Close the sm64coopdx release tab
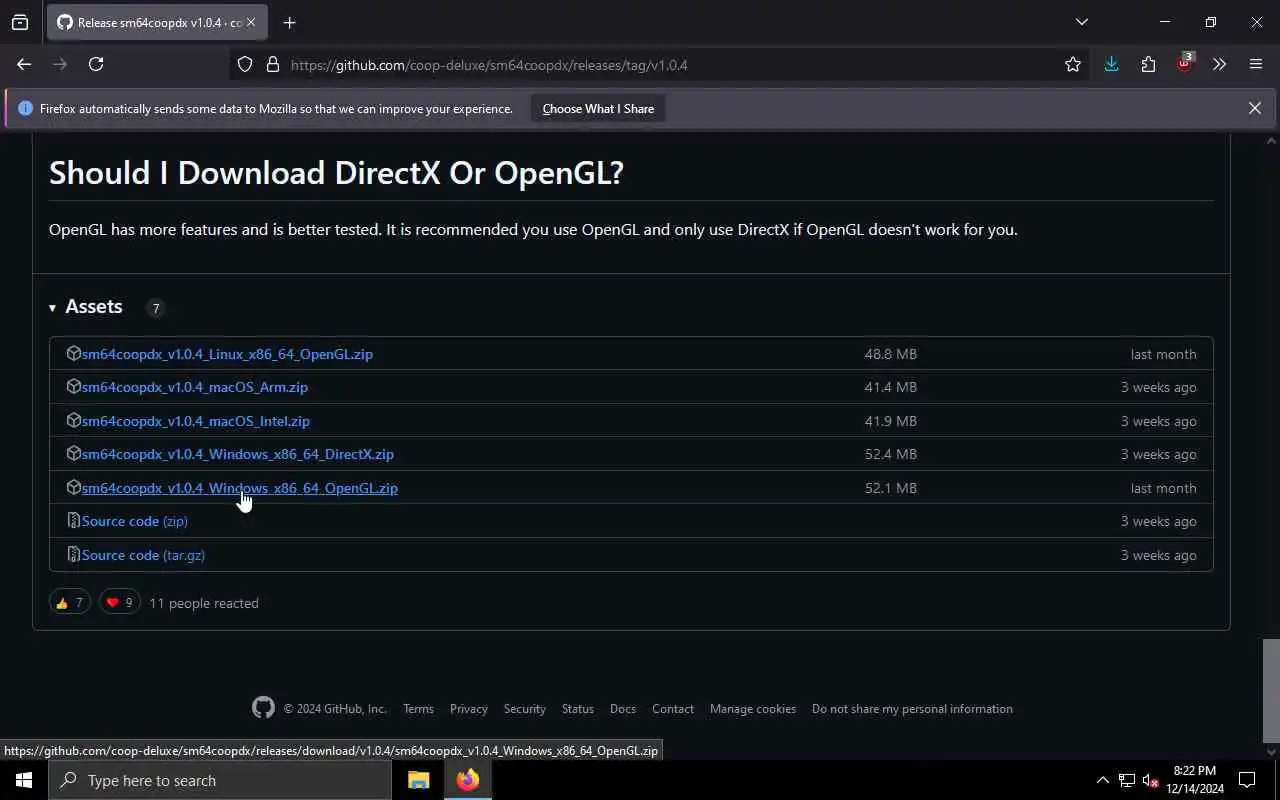 pyautogui.click(x=251, y=22)
